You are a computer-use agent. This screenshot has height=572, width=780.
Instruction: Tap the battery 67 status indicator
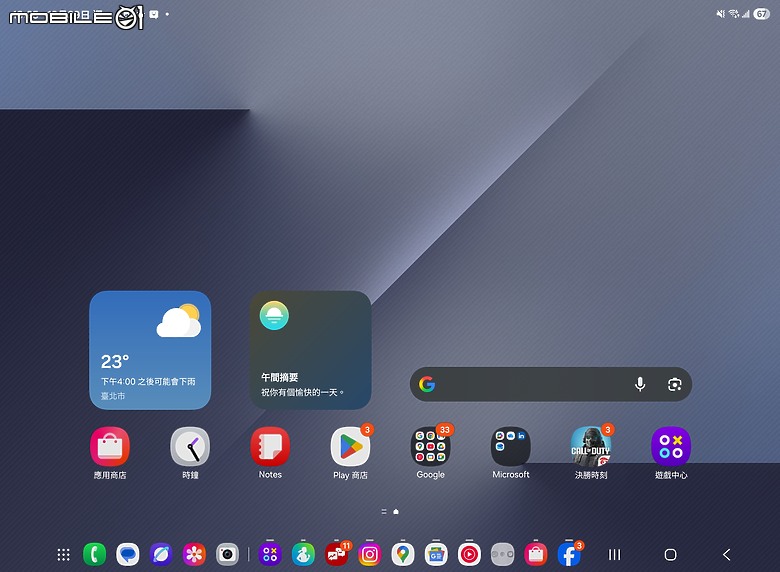[x=761, y=14]
